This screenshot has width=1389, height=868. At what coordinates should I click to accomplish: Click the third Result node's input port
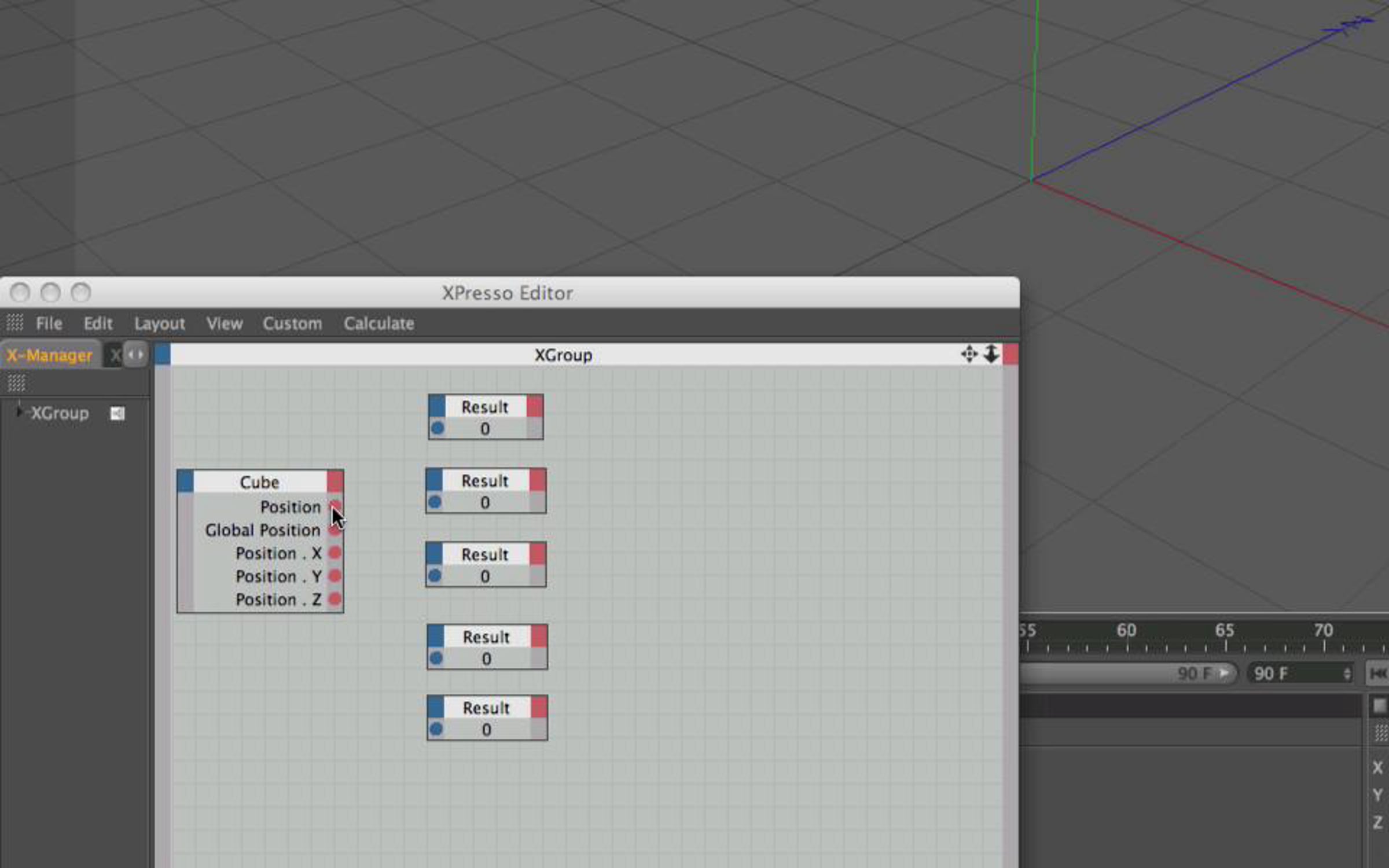click(x=435, y=575)
